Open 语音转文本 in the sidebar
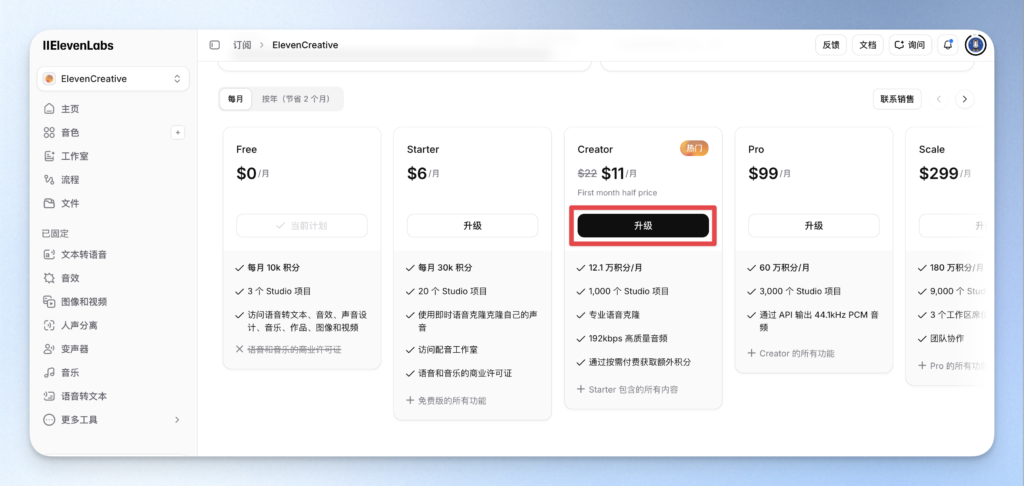Screen dimensions: 1024x486 113,396
